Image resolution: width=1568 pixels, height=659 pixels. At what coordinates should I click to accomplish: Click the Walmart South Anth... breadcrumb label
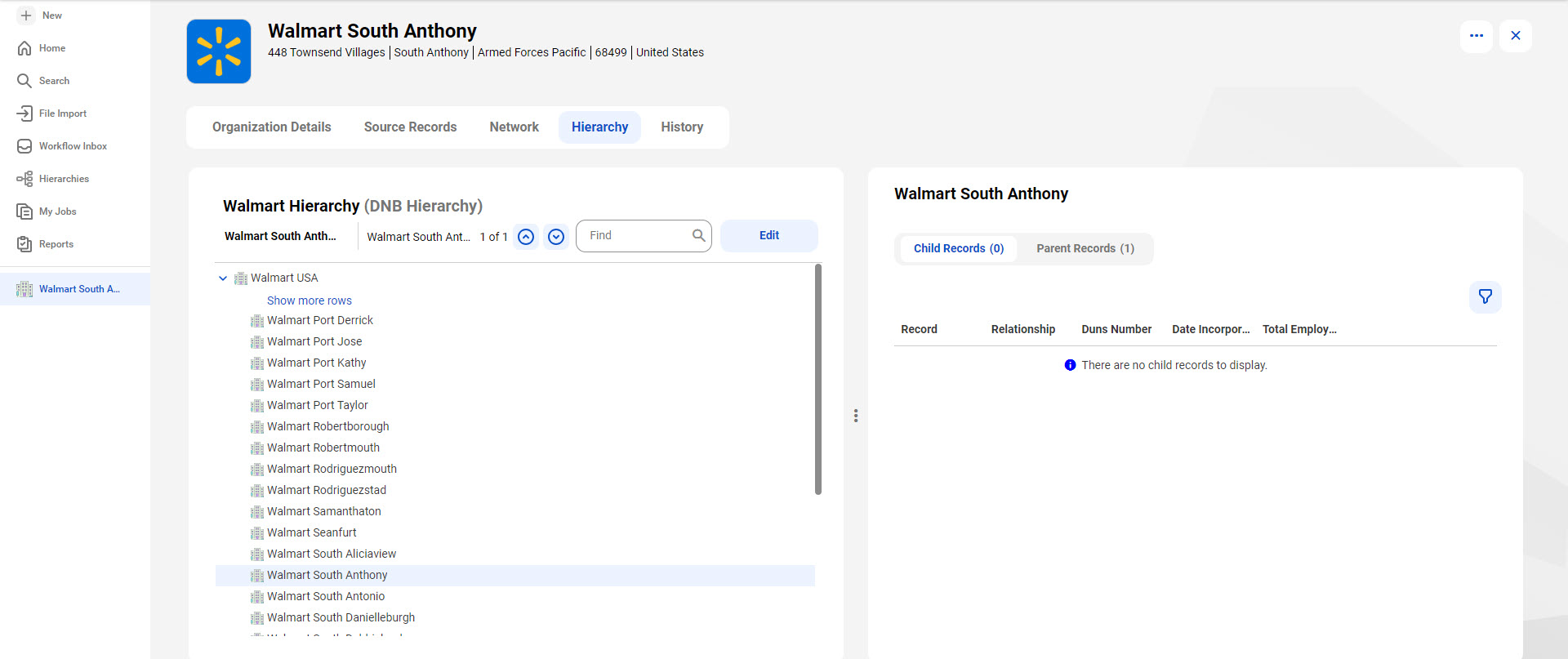[280, 237]
